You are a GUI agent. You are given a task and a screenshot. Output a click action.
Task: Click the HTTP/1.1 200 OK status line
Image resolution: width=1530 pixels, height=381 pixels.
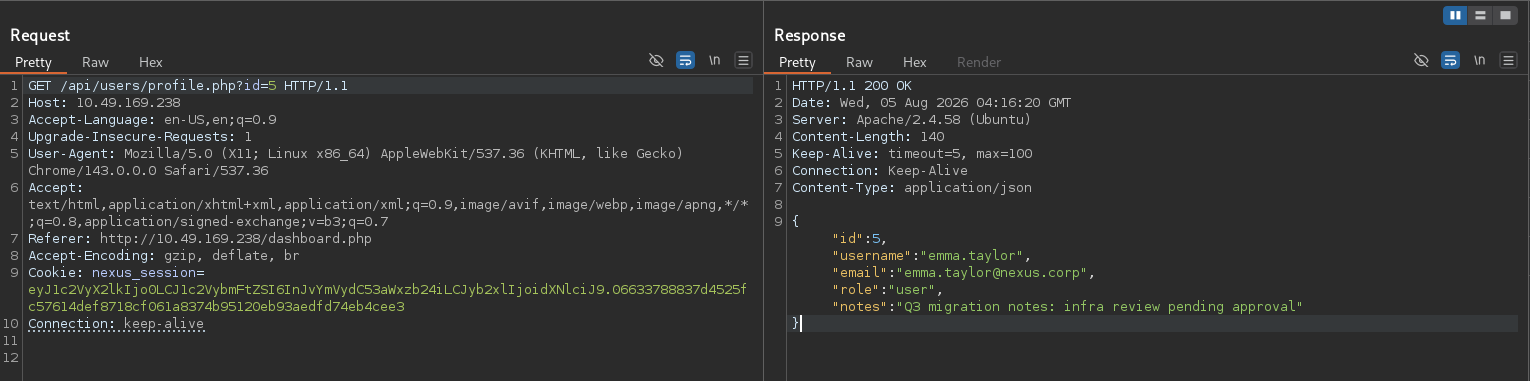pyautogui.click(x=852, y=86)
